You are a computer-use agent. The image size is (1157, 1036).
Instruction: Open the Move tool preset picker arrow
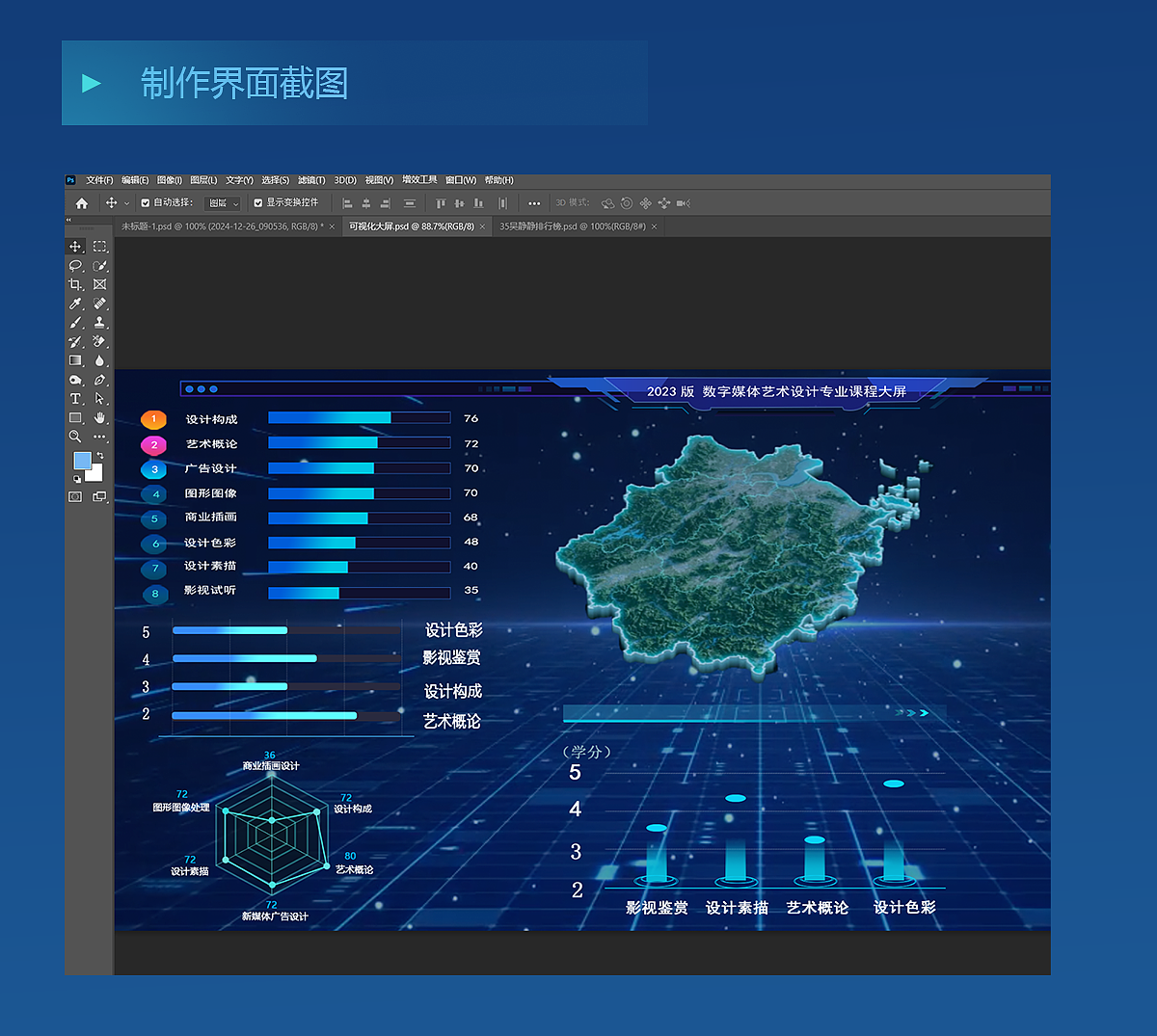coord(126,203)
